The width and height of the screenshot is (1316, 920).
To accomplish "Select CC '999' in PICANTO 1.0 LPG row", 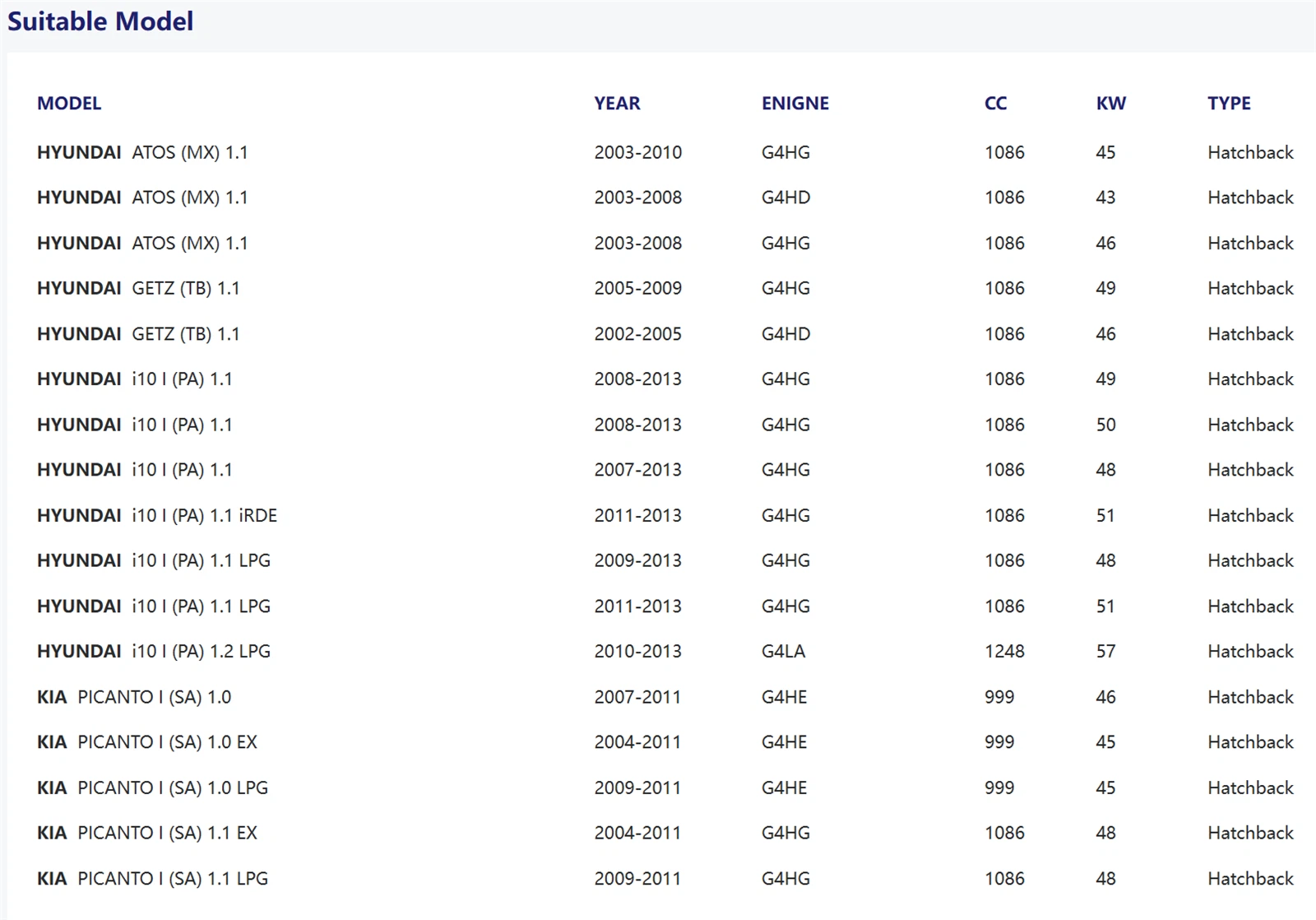I will pos(999,788).
